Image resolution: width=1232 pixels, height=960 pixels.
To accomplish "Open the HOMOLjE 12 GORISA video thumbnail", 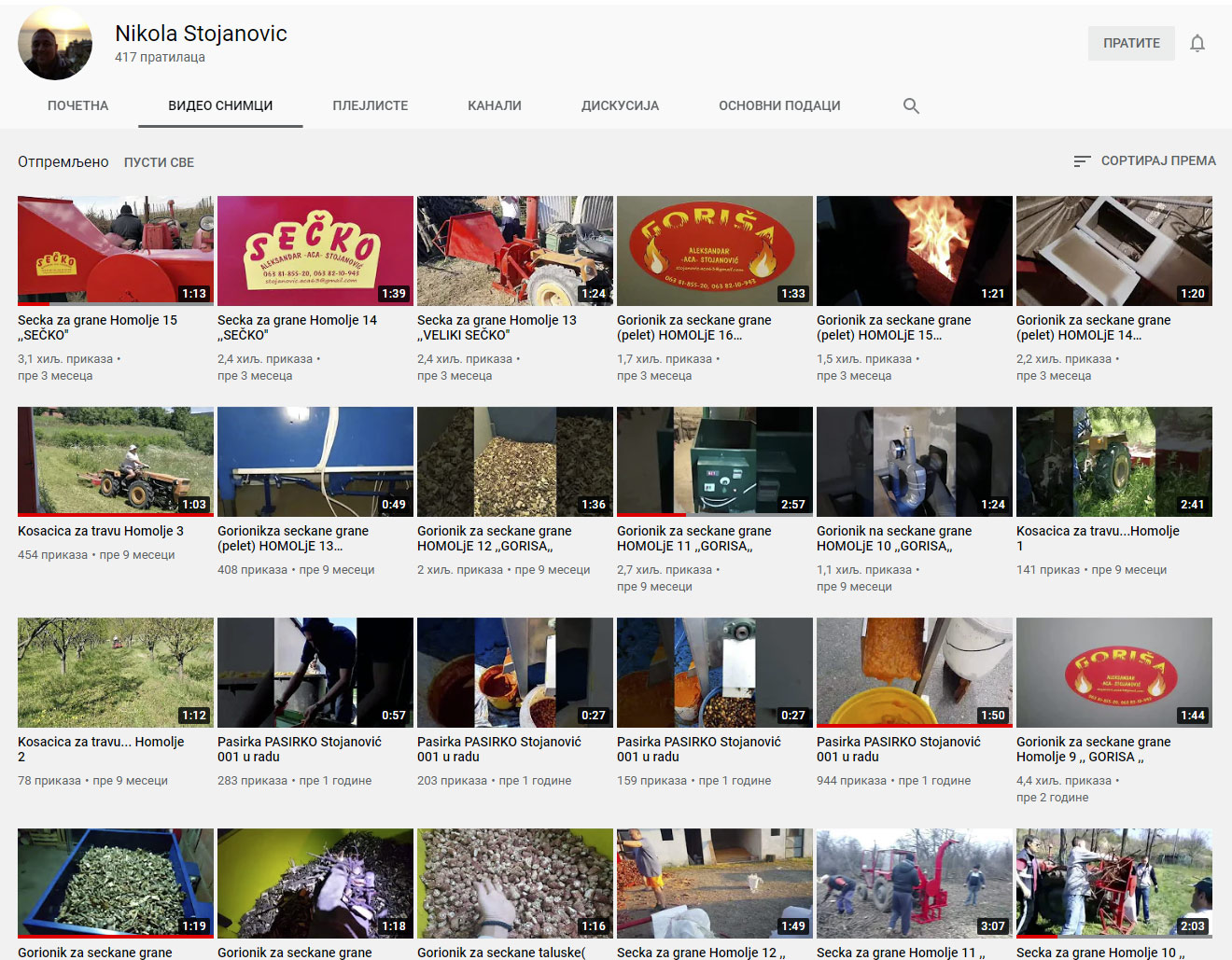I will point(515,462).
